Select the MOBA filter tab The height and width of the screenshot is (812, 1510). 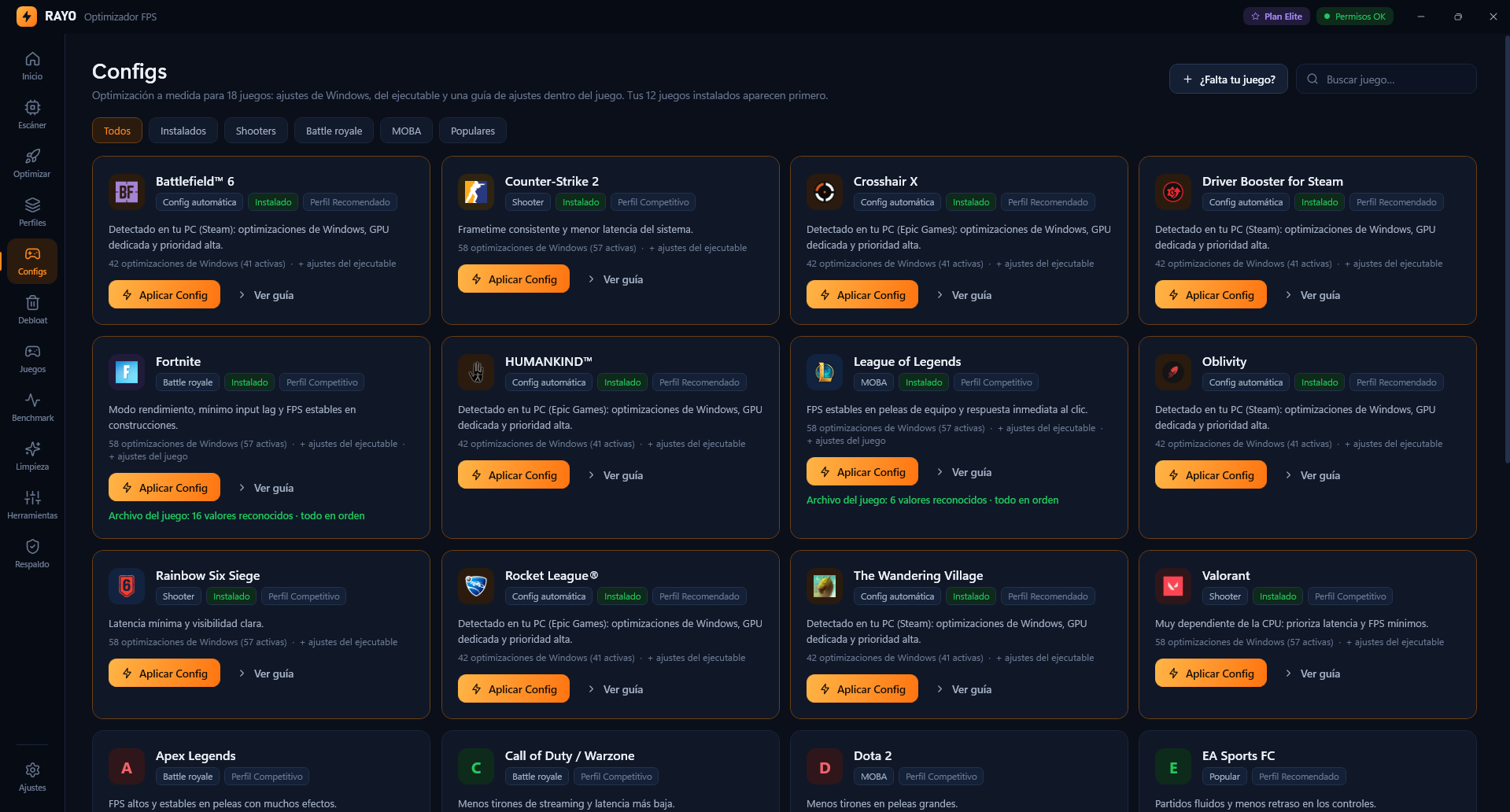coord(407,131)
